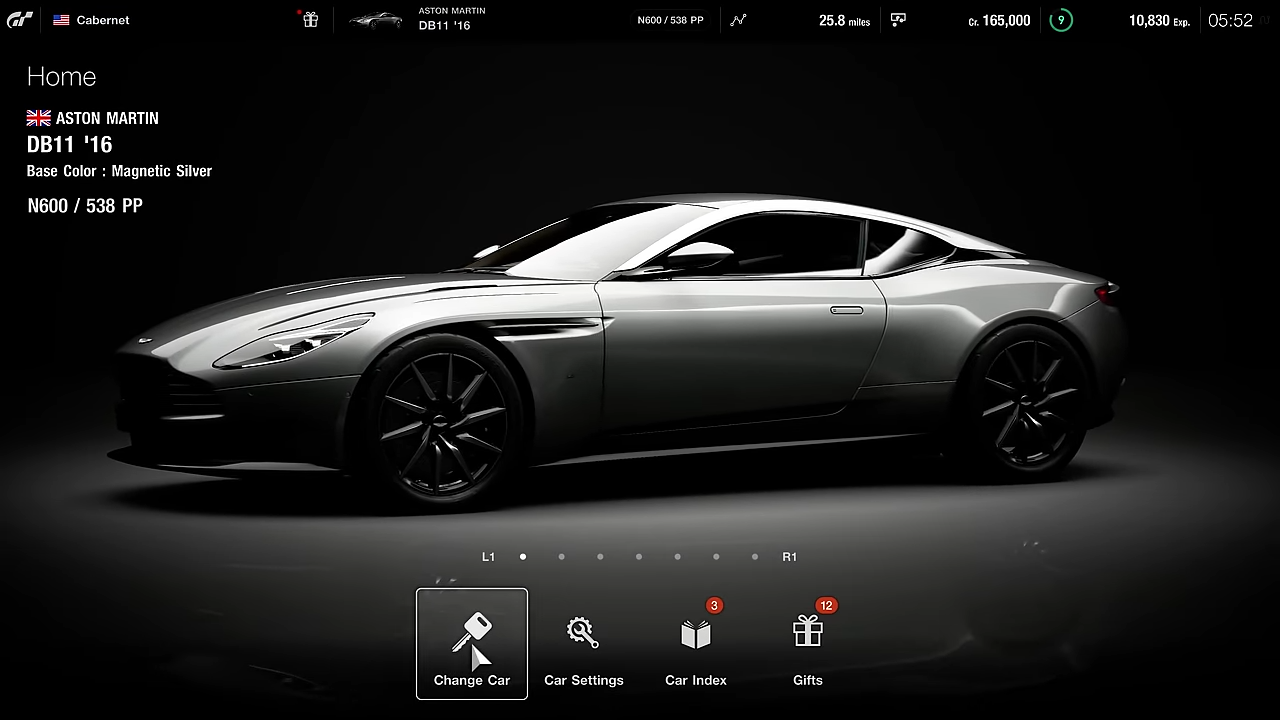This screenshot has width=1280, height=720.
Task: Click the N600 / 538 PP badge in top bar
Action: [x=670, y=20]
